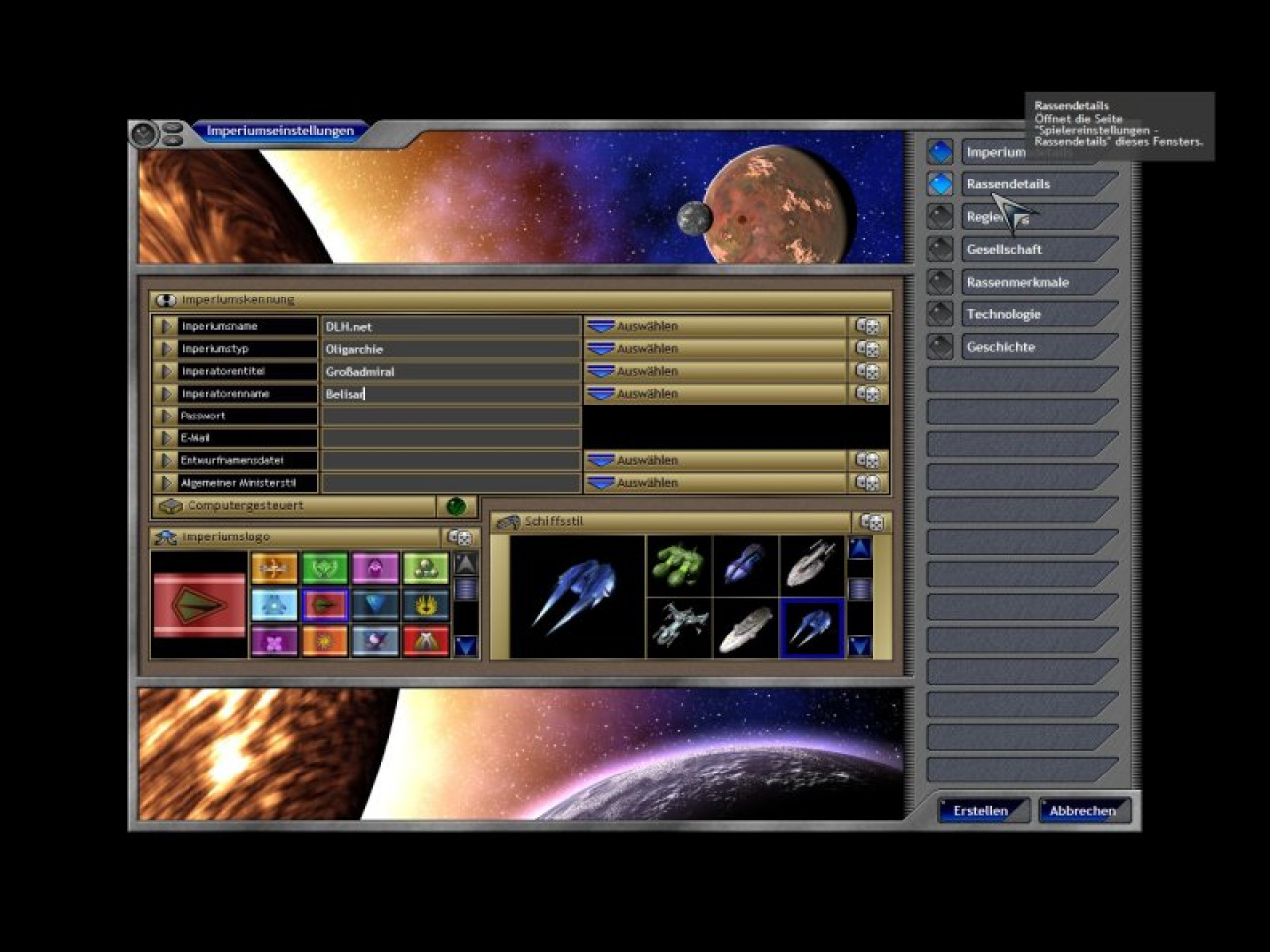Go to the Technologie page
1270x952 pixels.
[x=1038, y=314]
